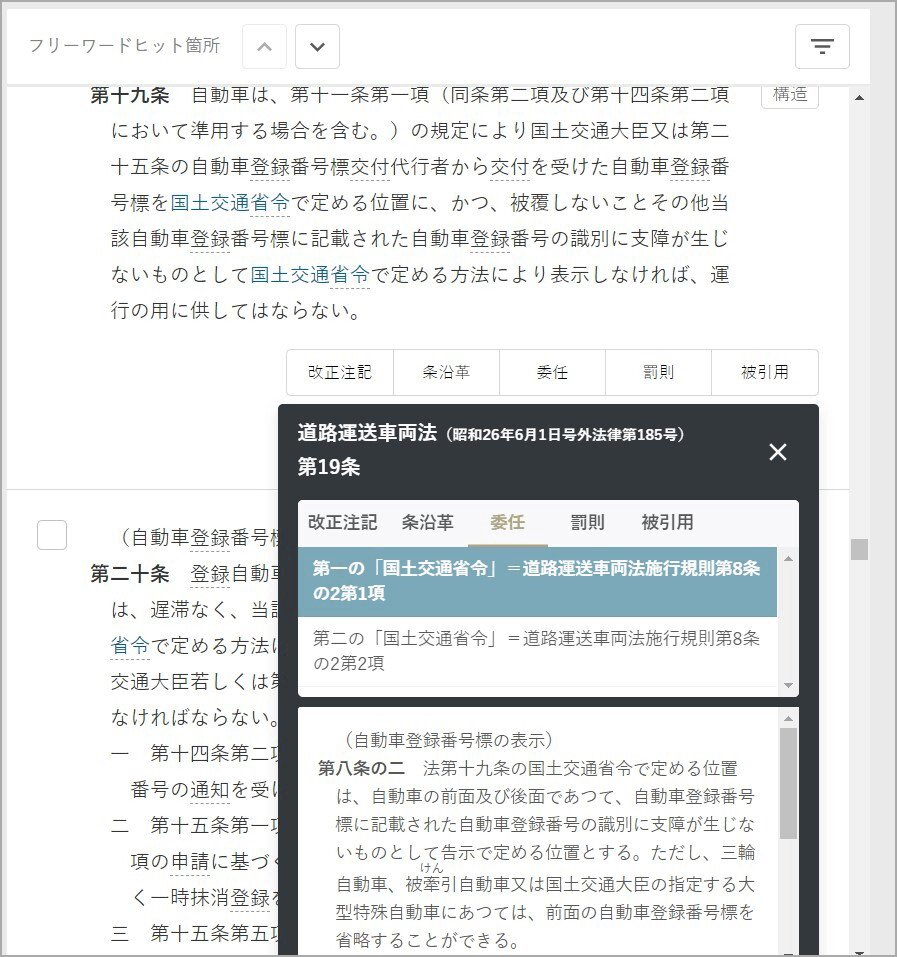Jump to next free-word hit location
The image size is (897, 957).
point(317,46)
